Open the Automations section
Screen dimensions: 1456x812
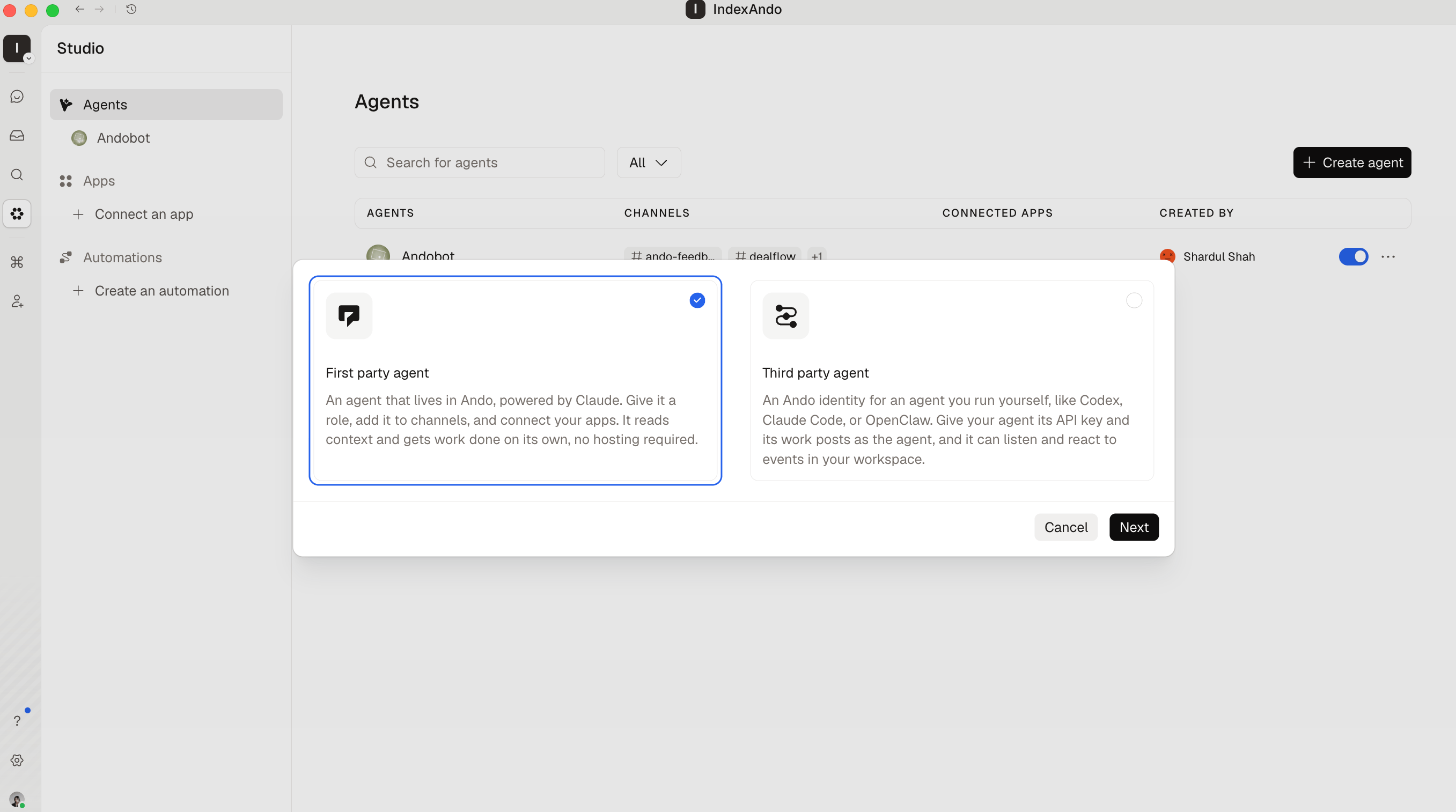(122, 257)
